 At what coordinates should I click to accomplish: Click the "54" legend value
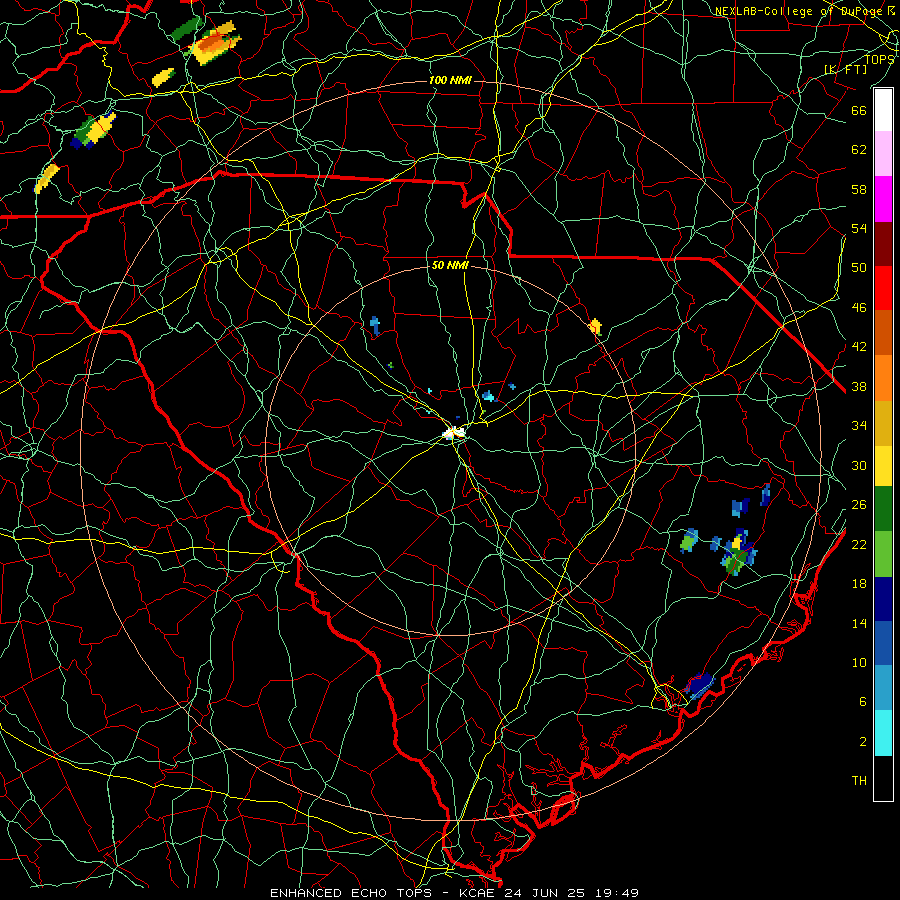coord(859,228)
